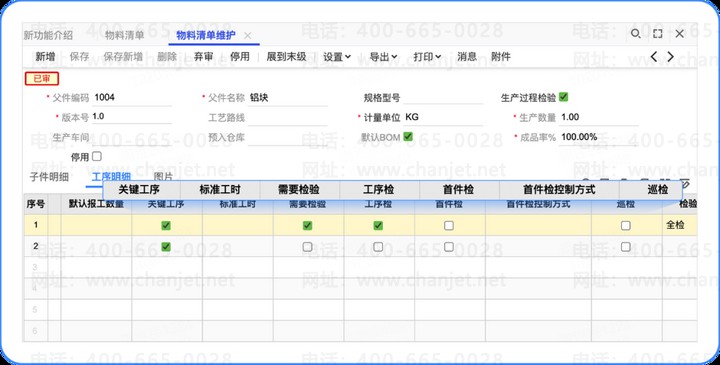Open the 图片 tab

163,177
